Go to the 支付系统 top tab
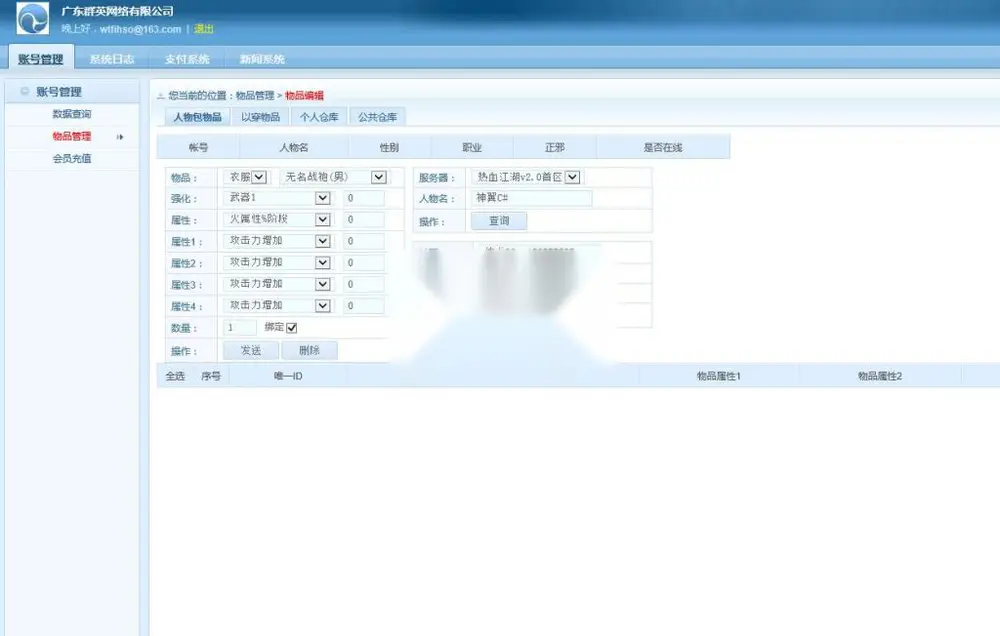 (187, 59)
